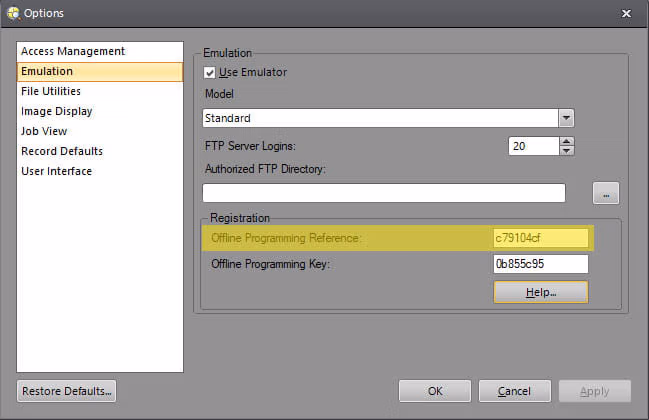The width and height of the screenshot is (649, 420).
Task: Decrease FTP Server Logins value
Action: (x=567, y=151)
